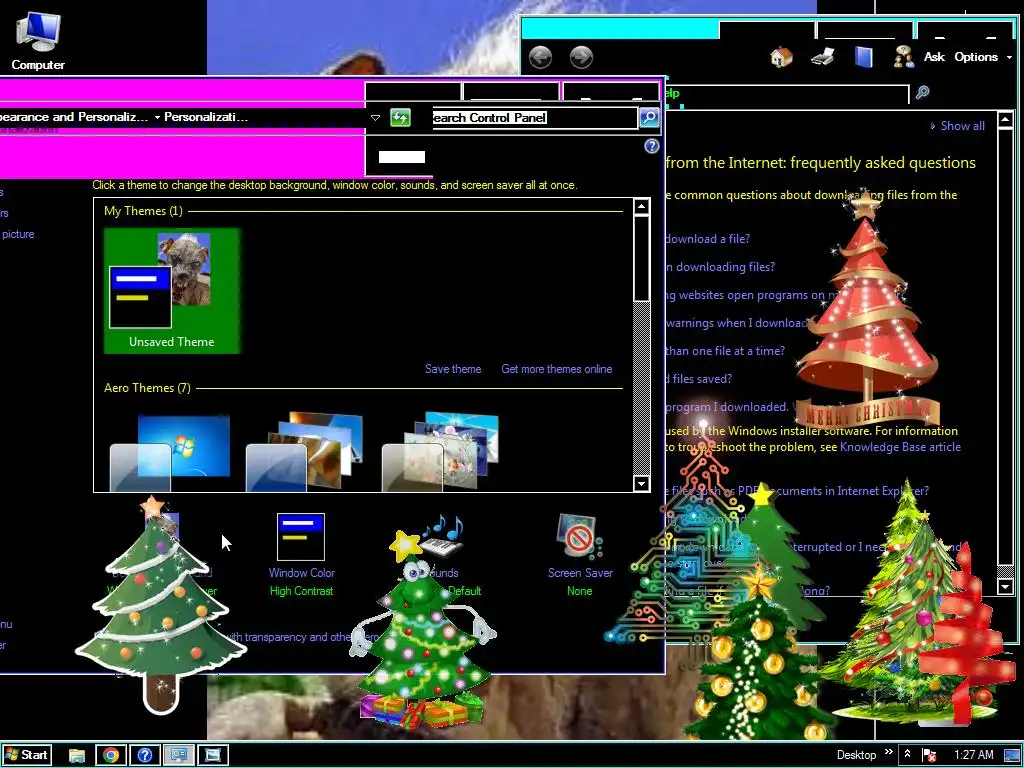
Task: Open the Options dropdown in Help
Action: click(x=983, y=57)
